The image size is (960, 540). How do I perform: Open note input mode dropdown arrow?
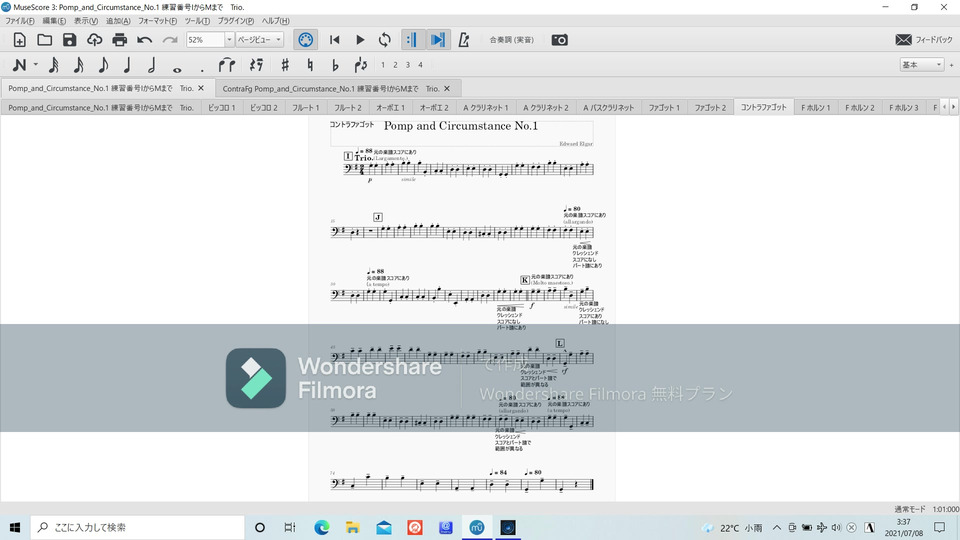36,65
